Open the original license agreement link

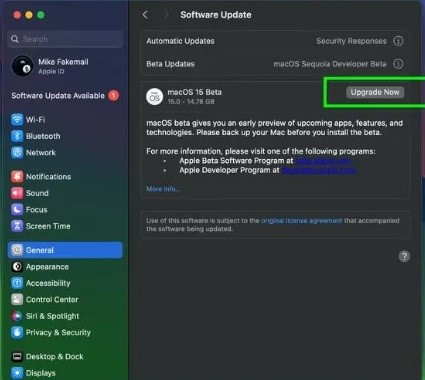pos(302,220)
